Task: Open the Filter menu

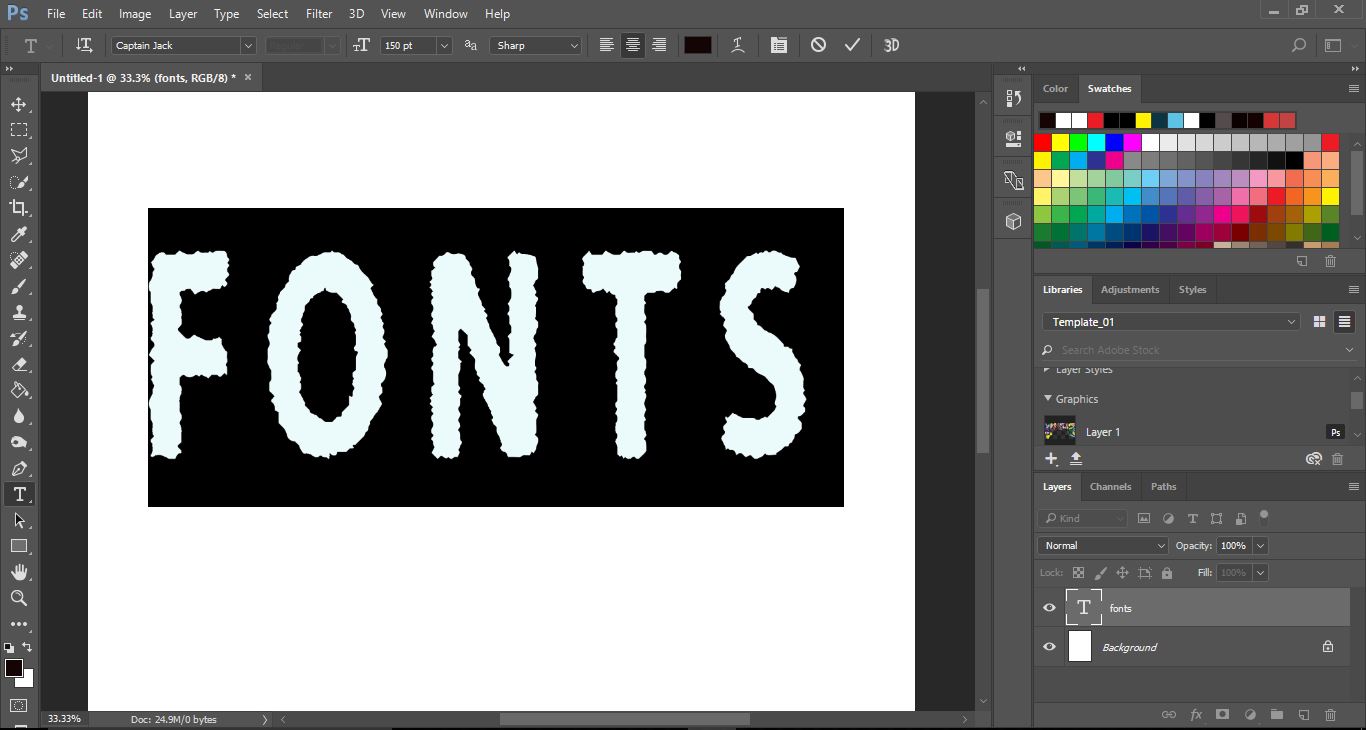Action: (319, 14)
